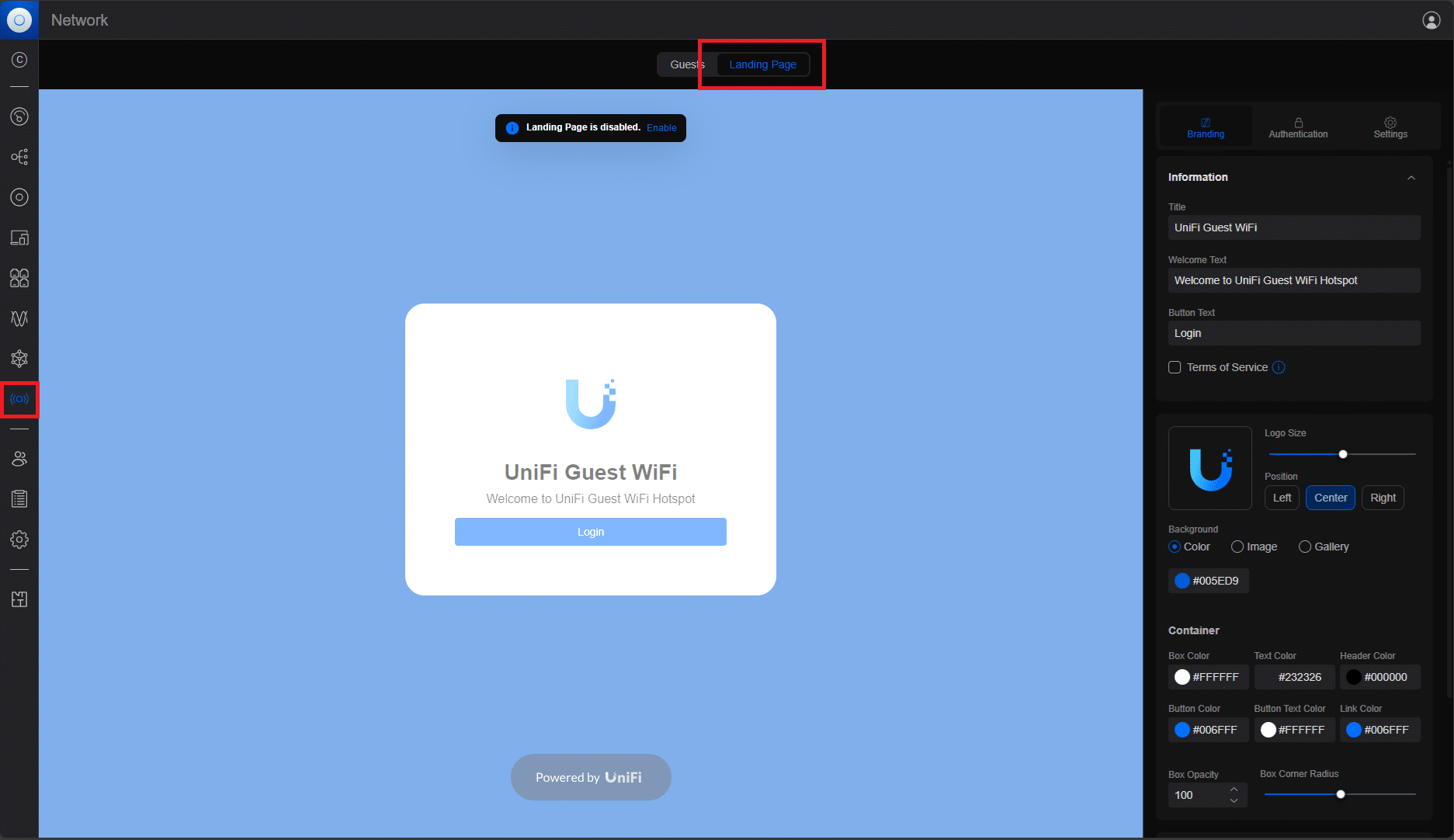
Task: Open the UniFi logo home icon
Action: (19, 19)
